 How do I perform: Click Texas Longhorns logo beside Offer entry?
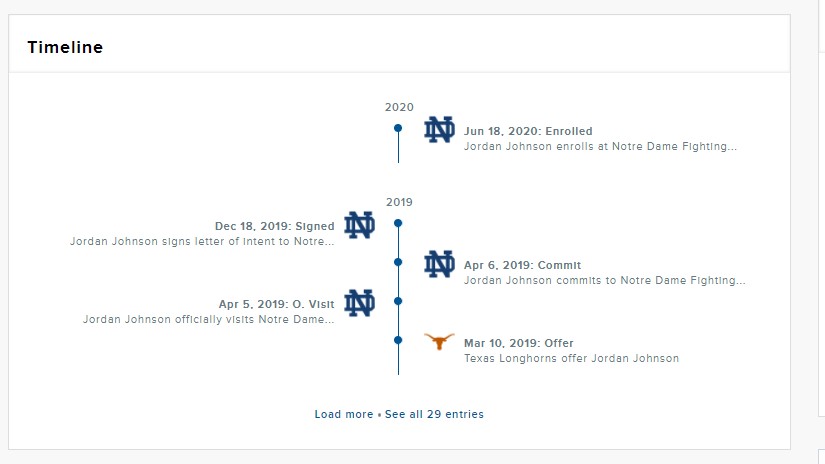click(439, 341)
